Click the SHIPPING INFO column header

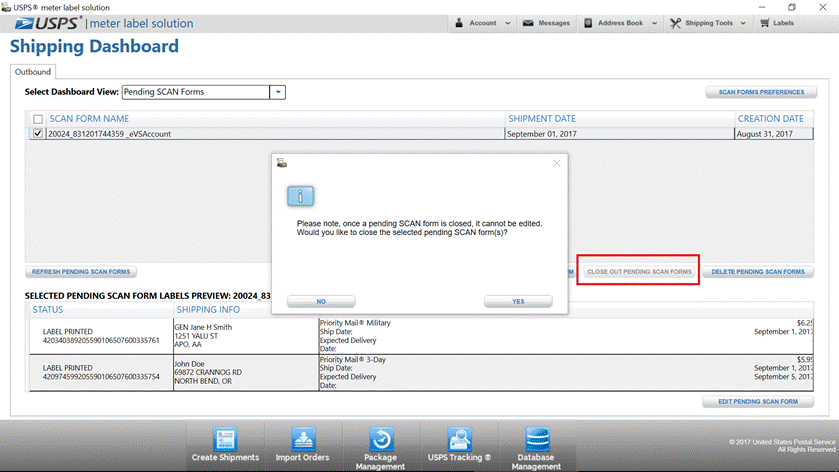coord(208,310)
